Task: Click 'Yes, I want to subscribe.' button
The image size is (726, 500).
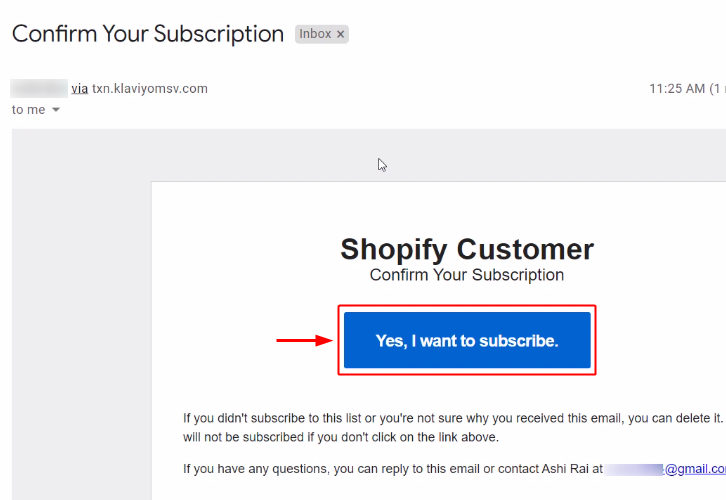Action: click(x=467, y=340)
